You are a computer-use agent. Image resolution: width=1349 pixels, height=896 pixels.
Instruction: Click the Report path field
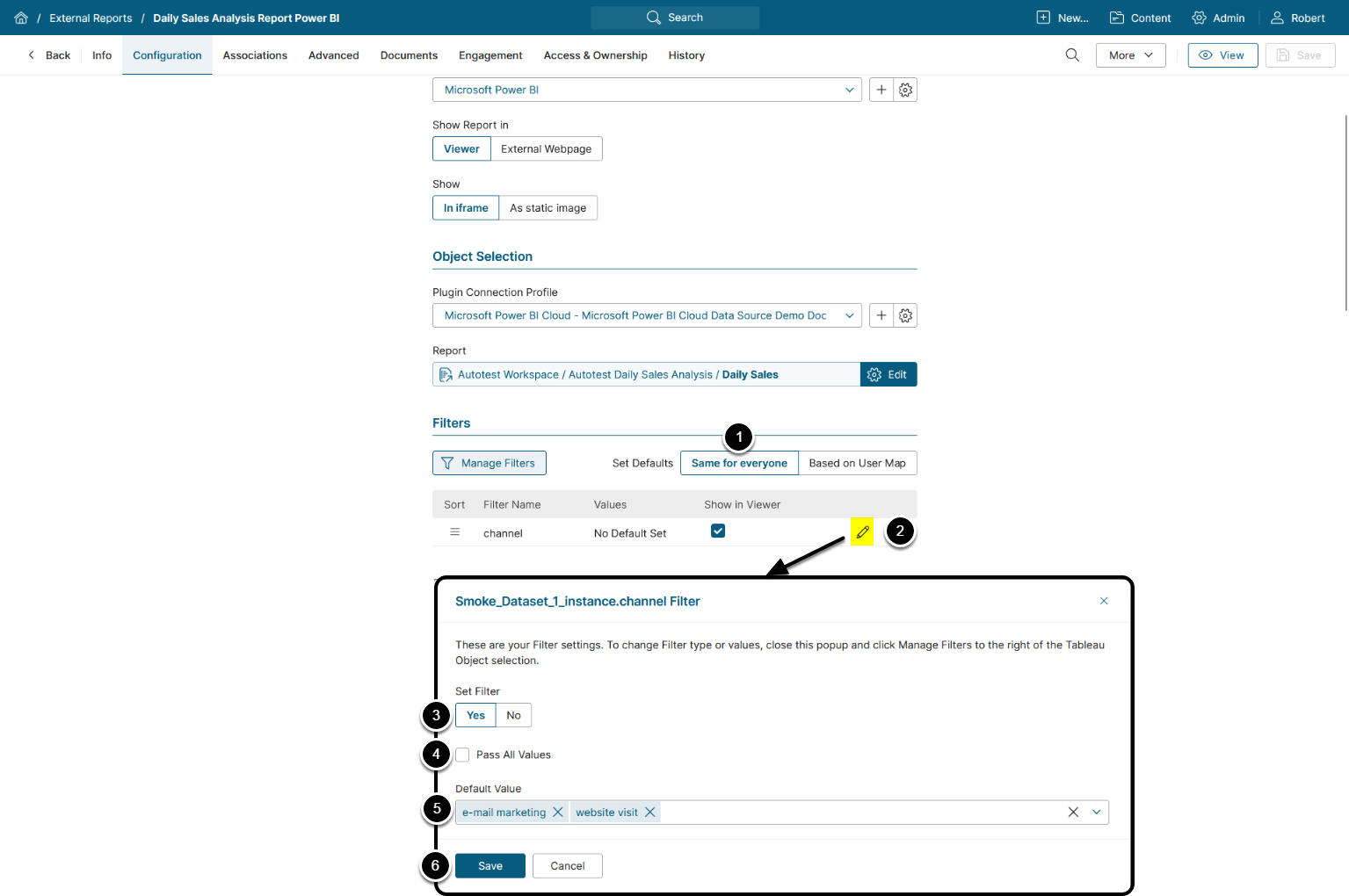tap(646, 374)
